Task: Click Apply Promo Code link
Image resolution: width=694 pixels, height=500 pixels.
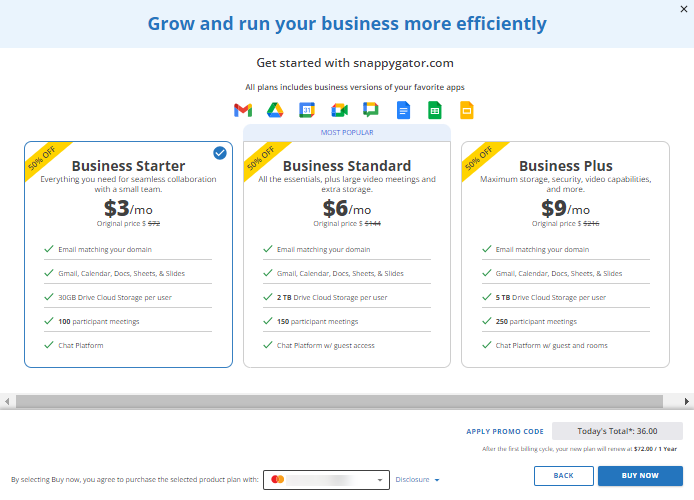Action: [505, 431]
